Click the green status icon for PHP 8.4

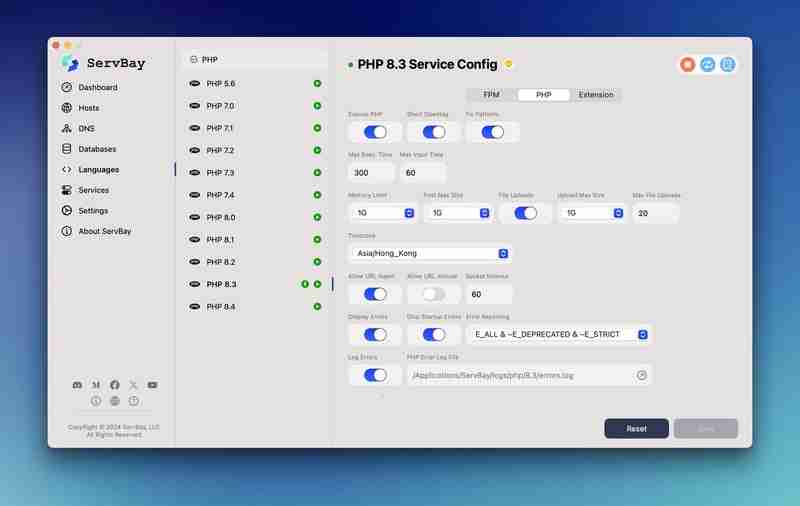(317, 307)
